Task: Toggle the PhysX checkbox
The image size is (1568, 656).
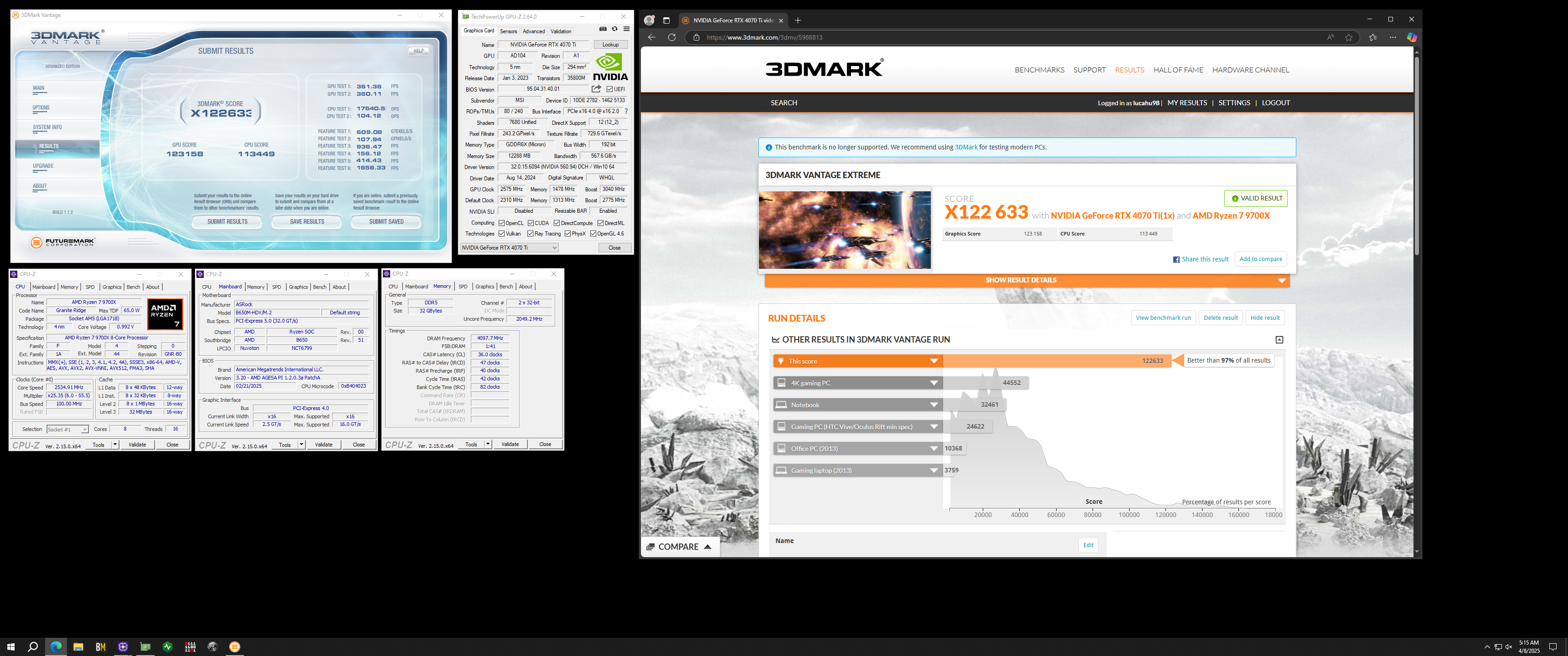Action: 567,234
